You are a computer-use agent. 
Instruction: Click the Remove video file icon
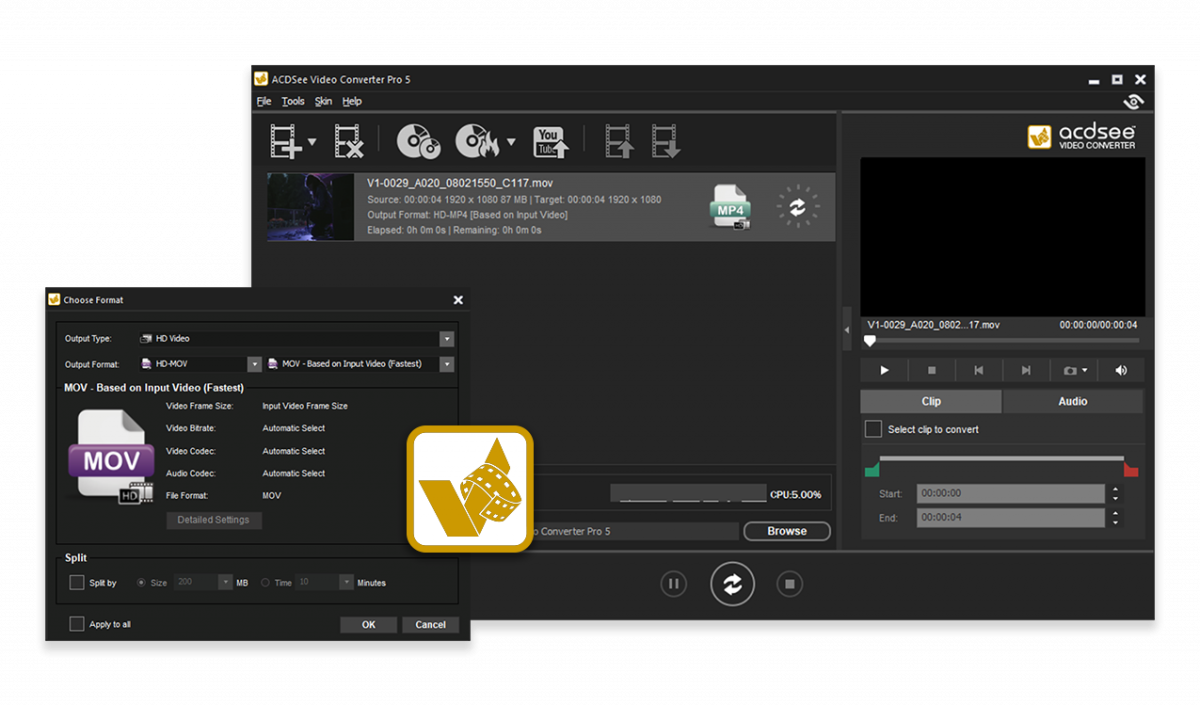pos(348,142)
